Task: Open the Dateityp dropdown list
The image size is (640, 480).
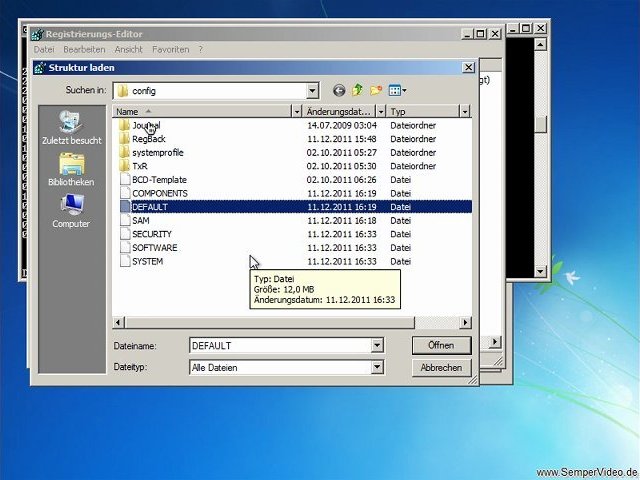Action: click(x=377, y=367)
